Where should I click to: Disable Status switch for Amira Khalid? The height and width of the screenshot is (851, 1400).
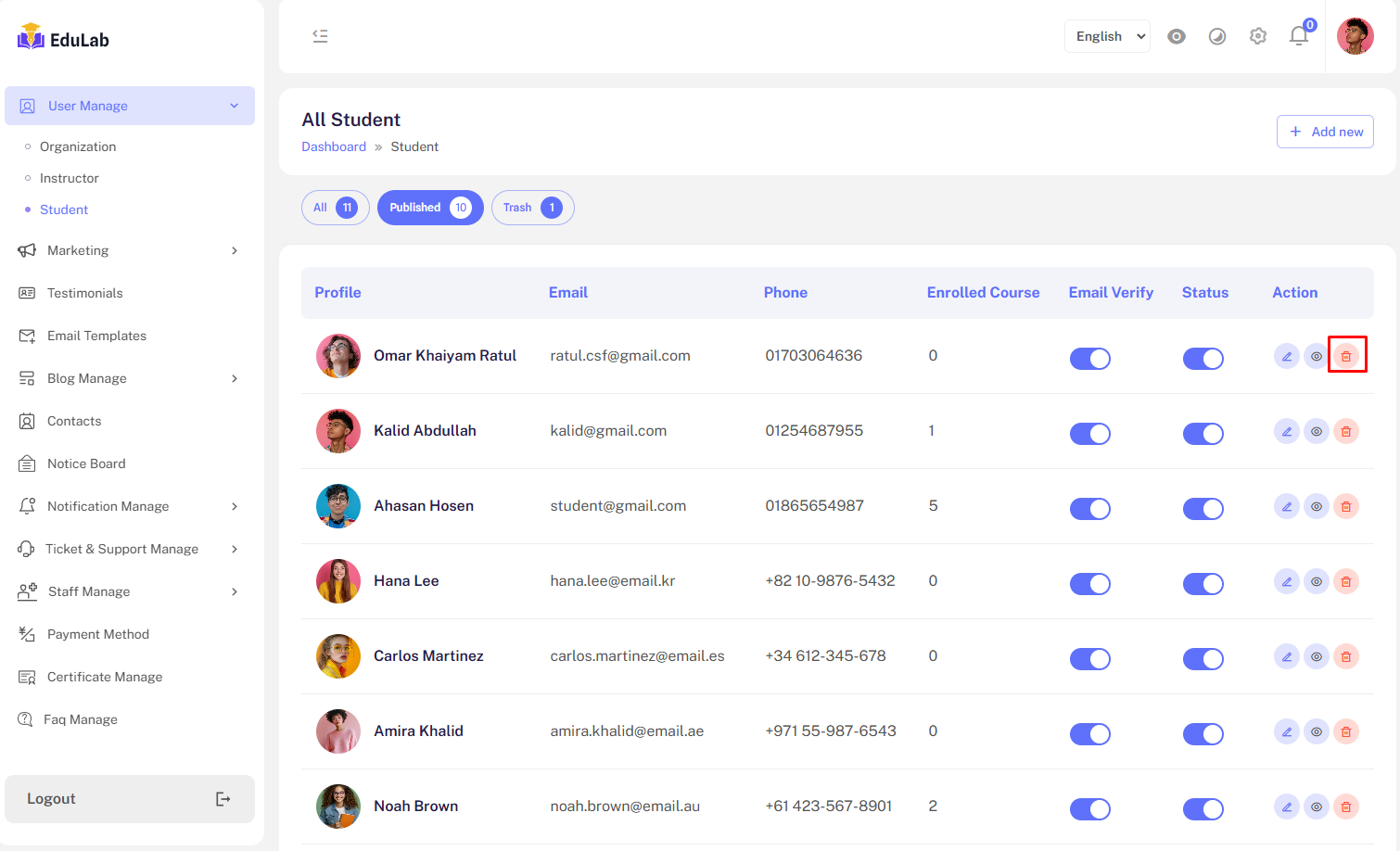point(1203,734)
